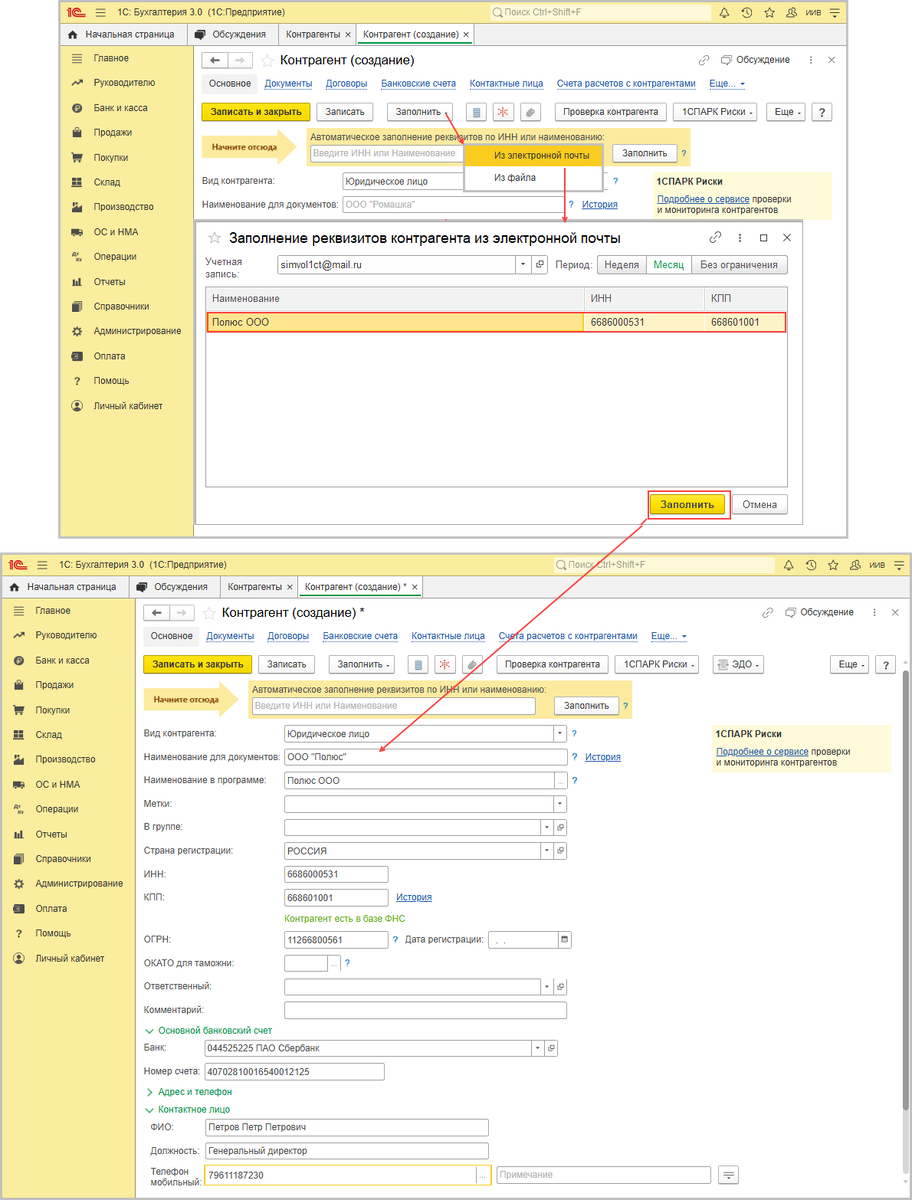The width and height of the screenshot is (912, 1200).
Task: Open Подробнее о сервисе link in lower window
Action: point(762,751)
